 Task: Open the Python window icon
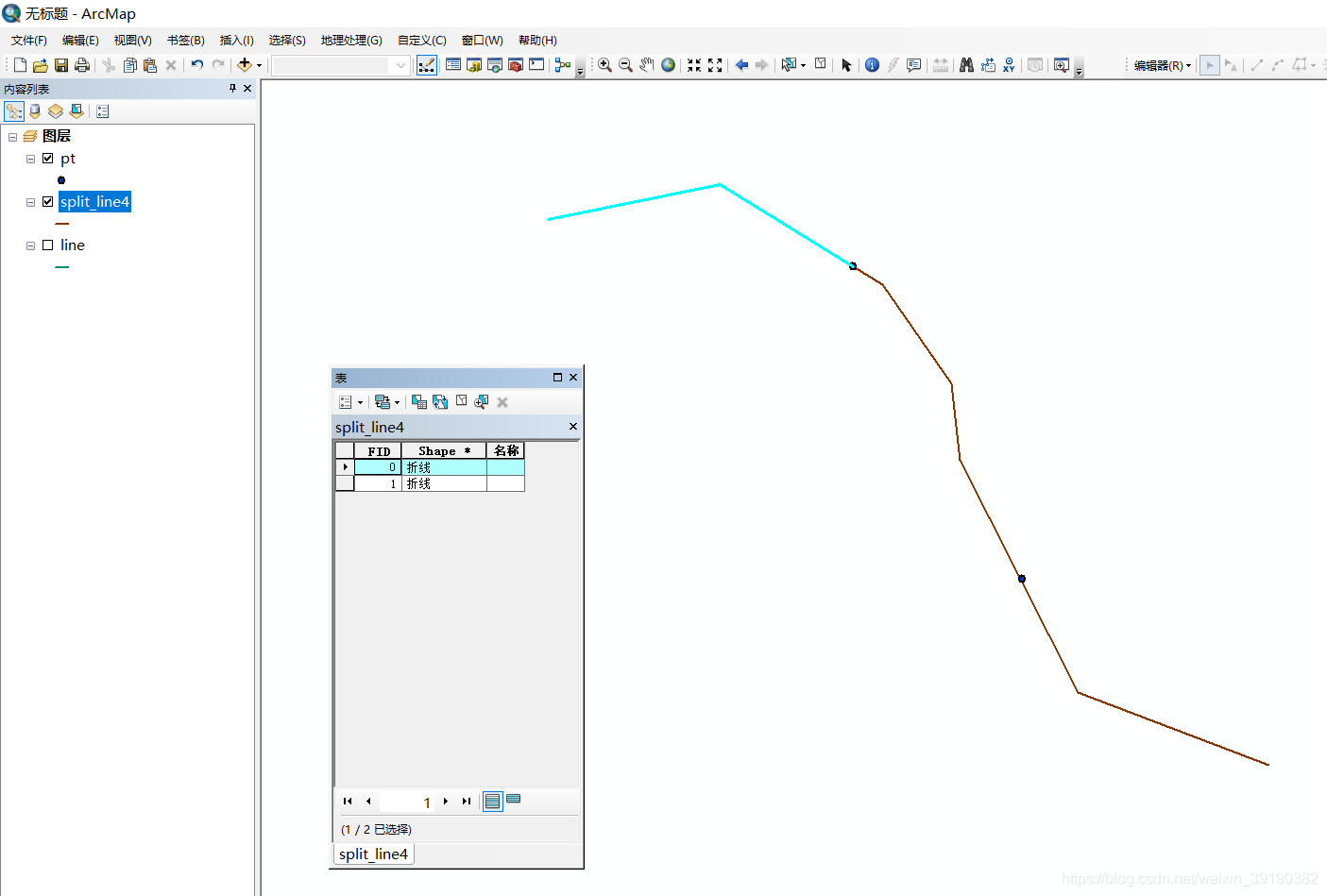tap(536, 65)
